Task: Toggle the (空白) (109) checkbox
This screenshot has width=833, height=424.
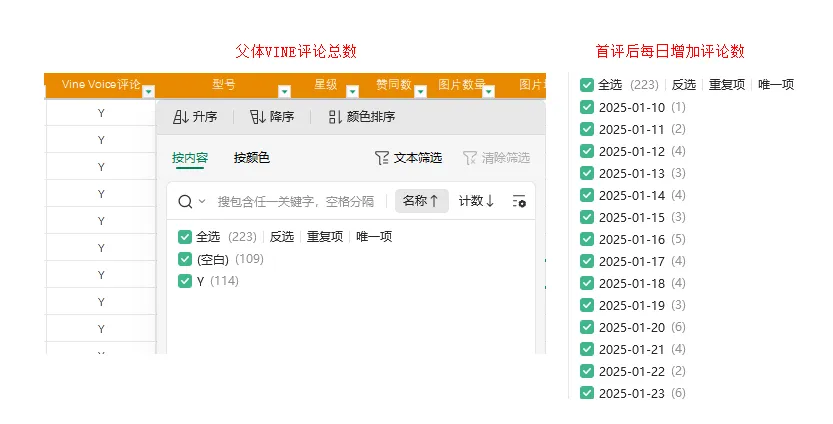Action: tap(185, 259)
